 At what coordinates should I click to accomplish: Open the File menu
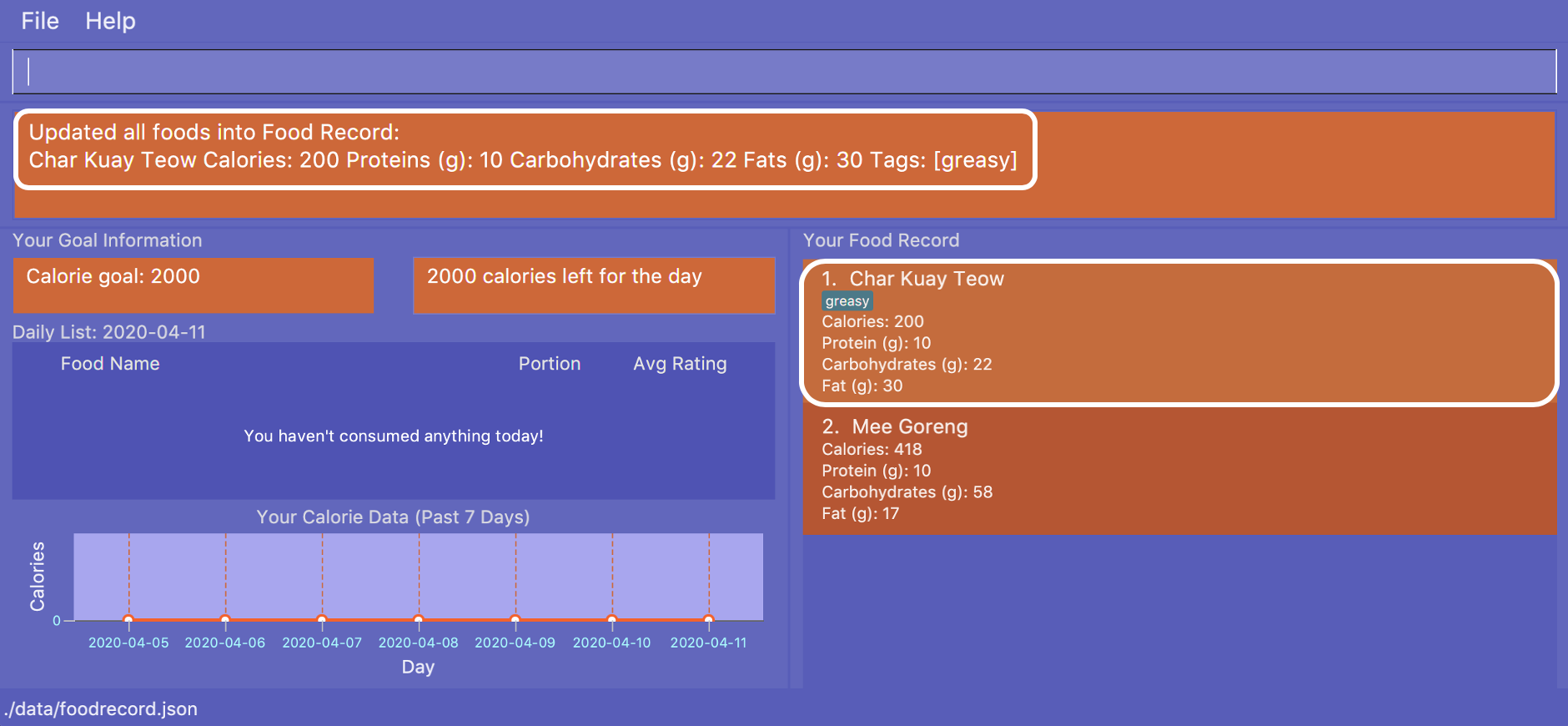coord(40,21)
